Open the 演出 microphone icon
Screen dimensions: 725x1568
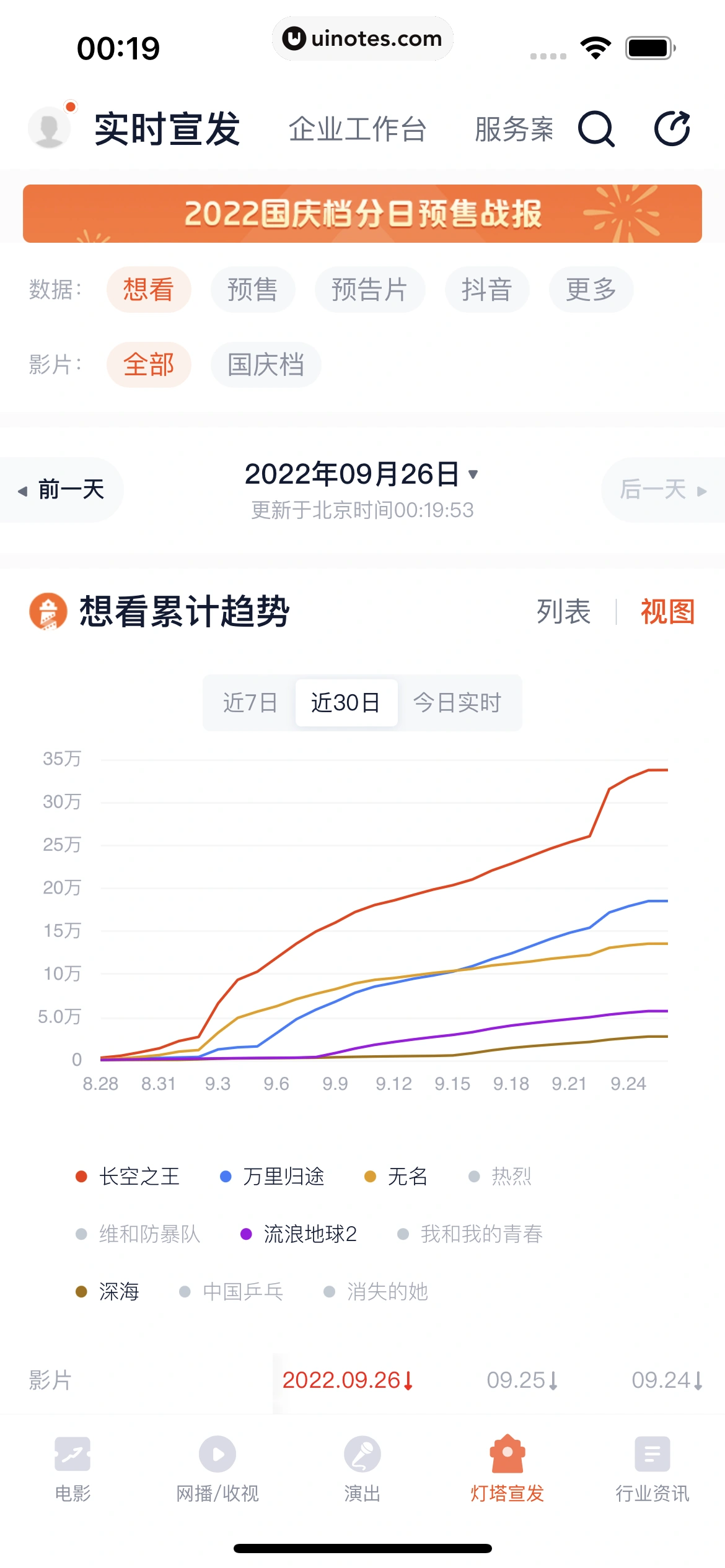pyautogui.click(x=362, y=1454)
